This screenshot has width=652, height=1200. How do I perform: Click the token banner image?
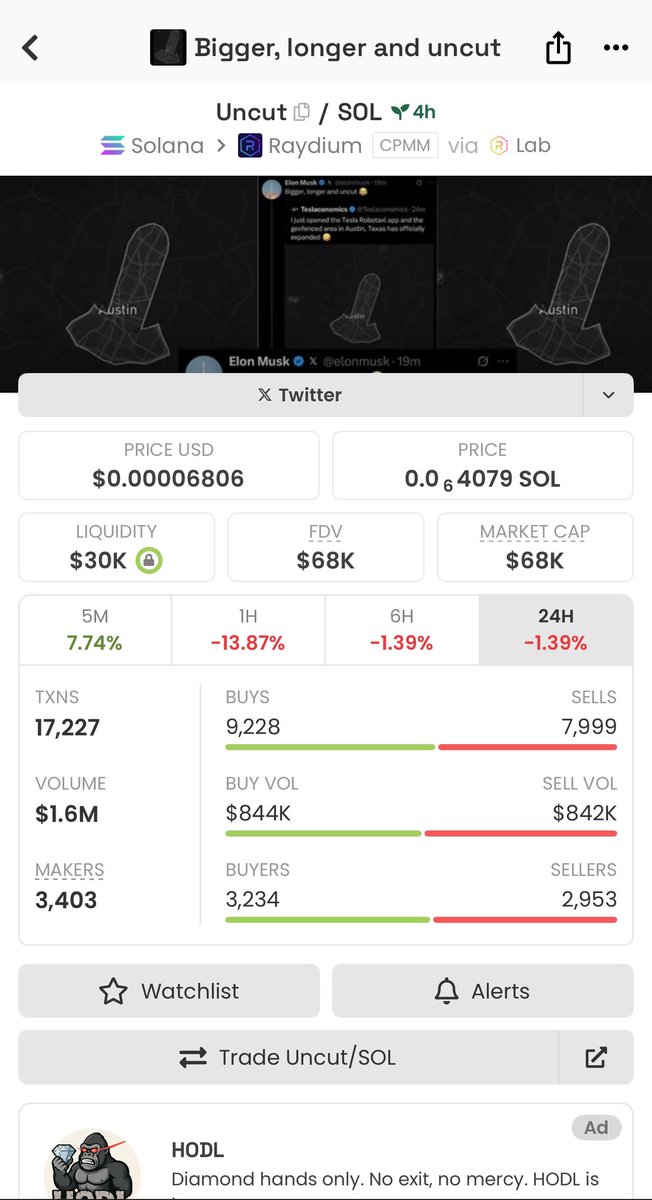click(x=326, y=278)
